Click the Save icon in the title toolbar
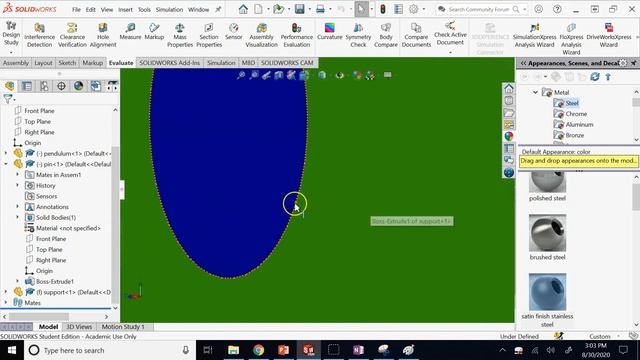Image resolution: width=640 pixels, height=360 pixels. (300, 9)
